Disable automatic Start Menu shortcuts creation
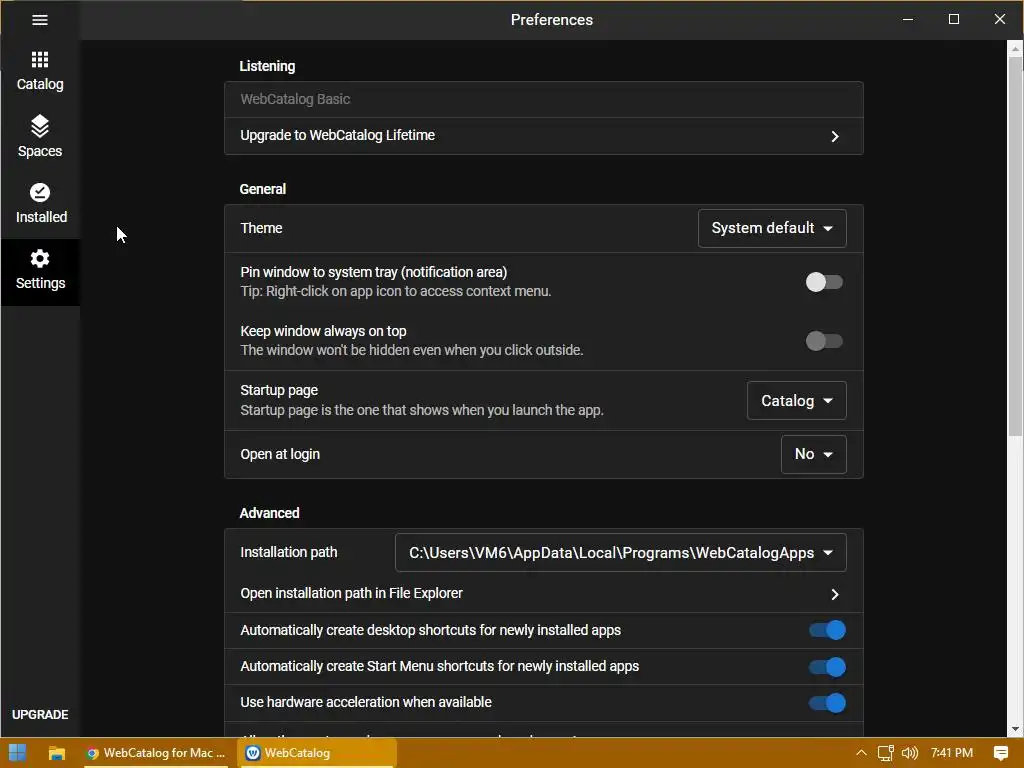 (x=827, y=667)
